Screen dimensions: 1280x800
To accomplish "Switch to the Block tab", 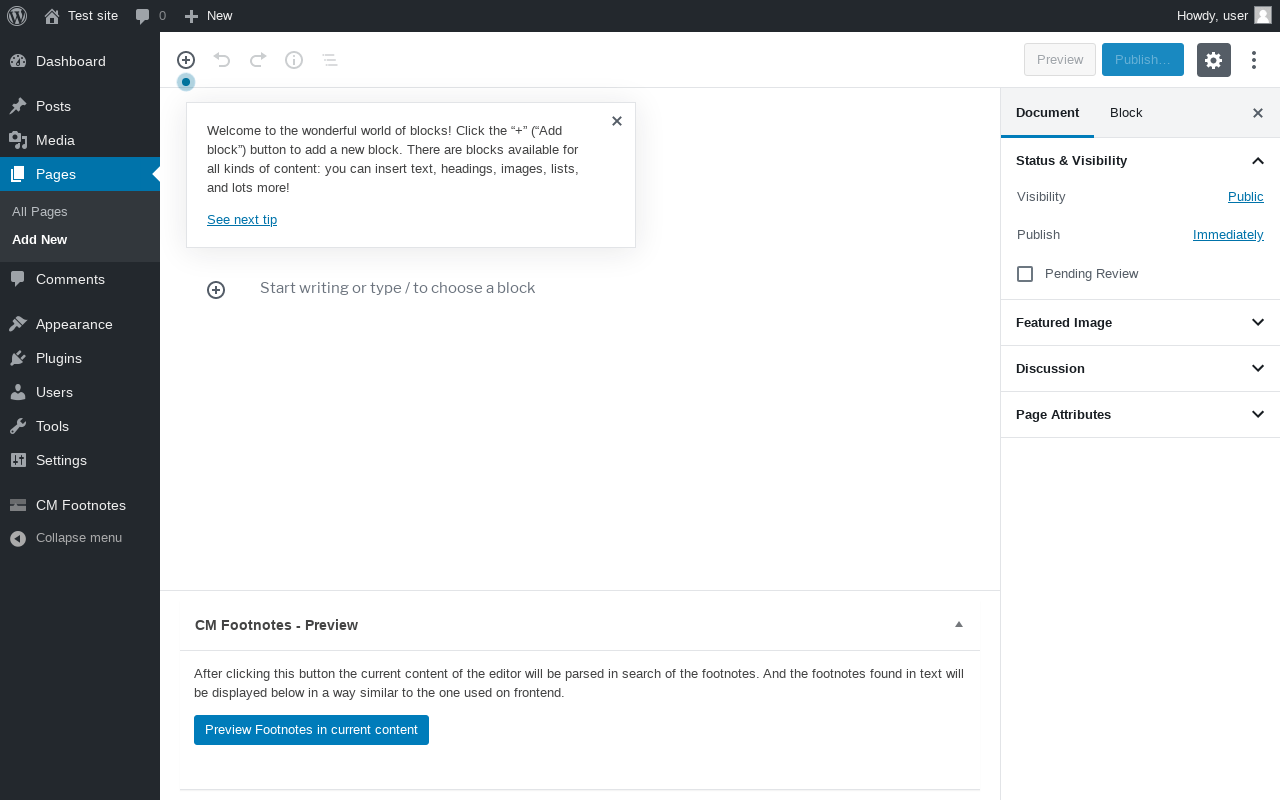I will pos(1126,113).
